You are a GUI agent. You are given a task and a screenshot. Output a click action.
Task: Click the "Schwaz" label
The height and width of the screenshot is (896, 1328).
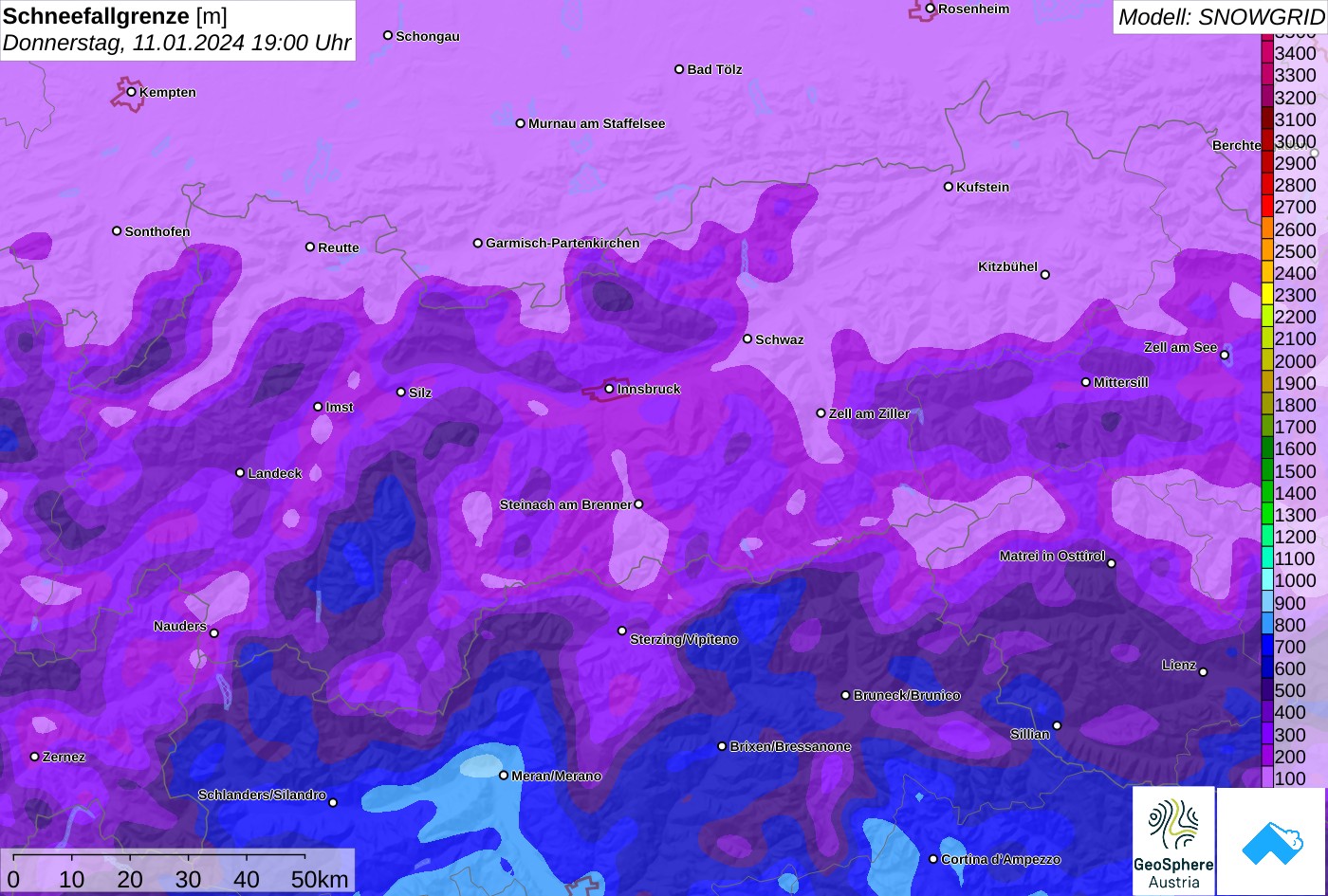coord(780,339)
